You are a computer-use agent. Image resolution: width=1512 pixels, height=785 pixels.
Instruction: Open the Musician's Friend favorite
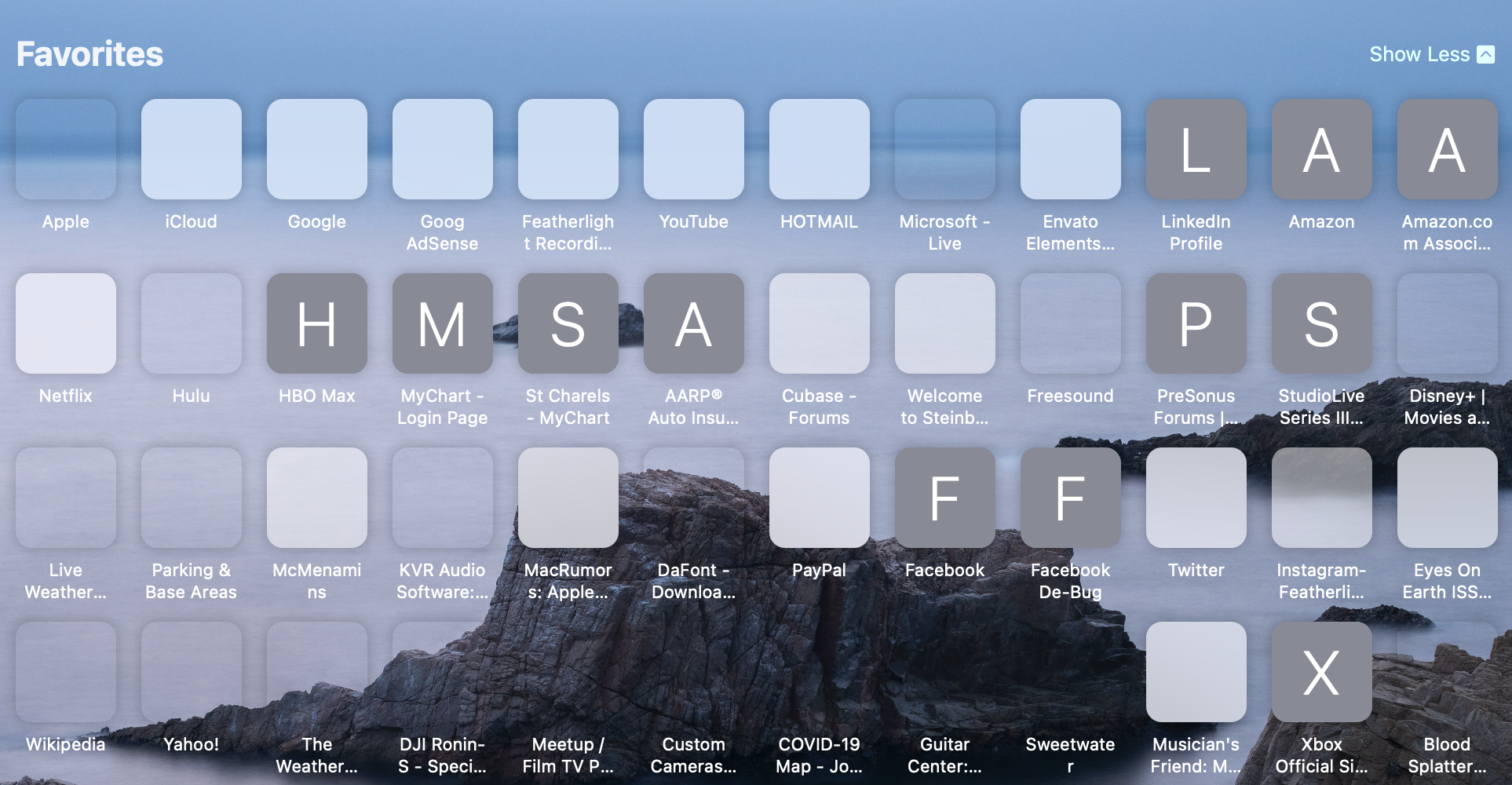[x=1196, y=672]
